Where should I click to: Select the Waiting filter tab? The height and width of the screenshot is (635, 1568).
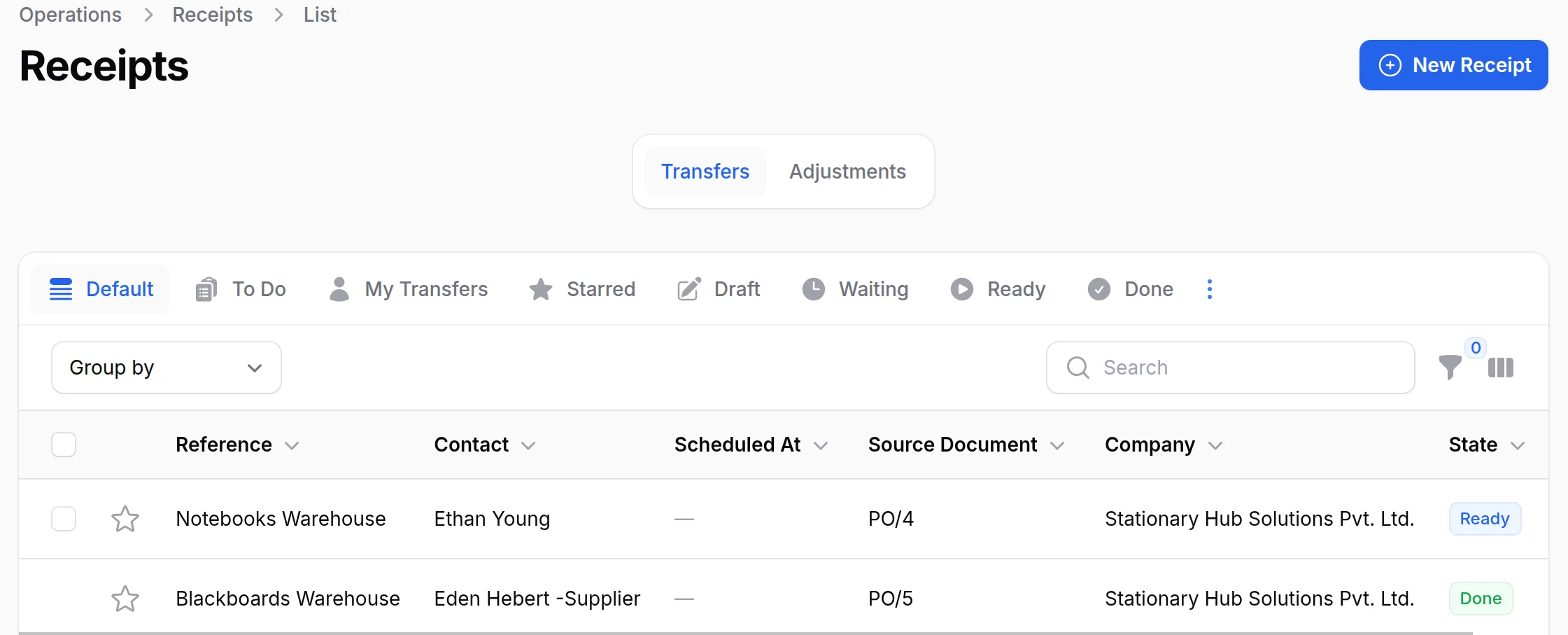[x=855, y=289]
